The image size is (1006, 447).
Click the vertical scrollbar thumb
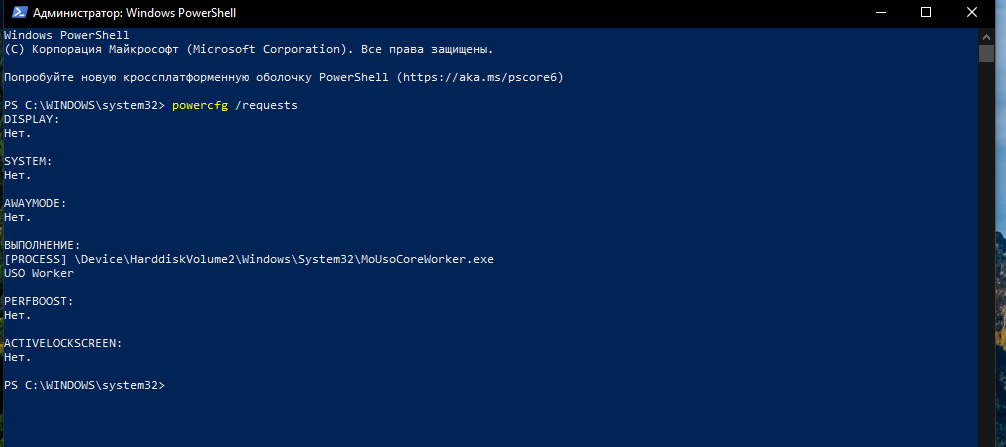985,53
